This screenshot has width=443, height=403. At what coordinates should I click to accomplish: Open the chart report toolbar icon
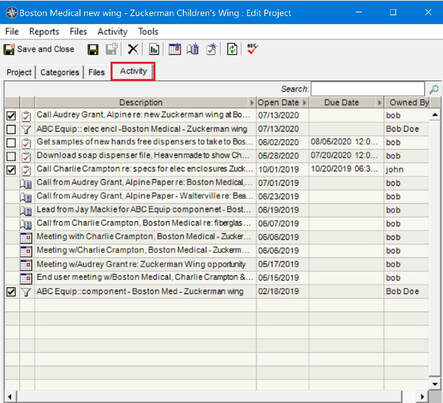(x=154, y=50)
